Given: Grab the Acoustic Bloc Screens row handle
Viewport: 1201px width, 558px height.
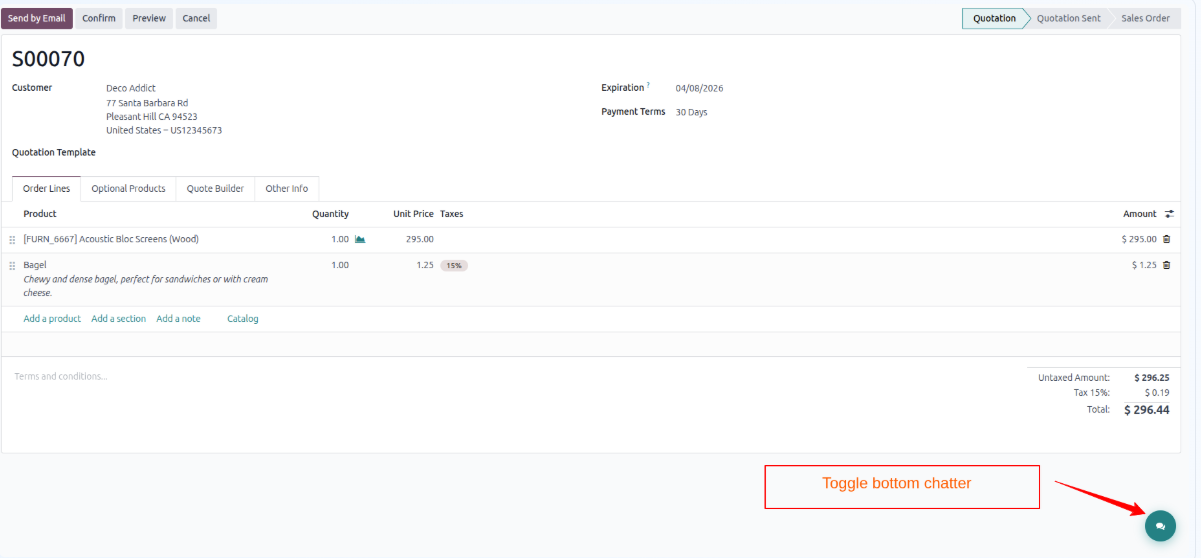Looking at the screenshot, I should coord(12,240).
